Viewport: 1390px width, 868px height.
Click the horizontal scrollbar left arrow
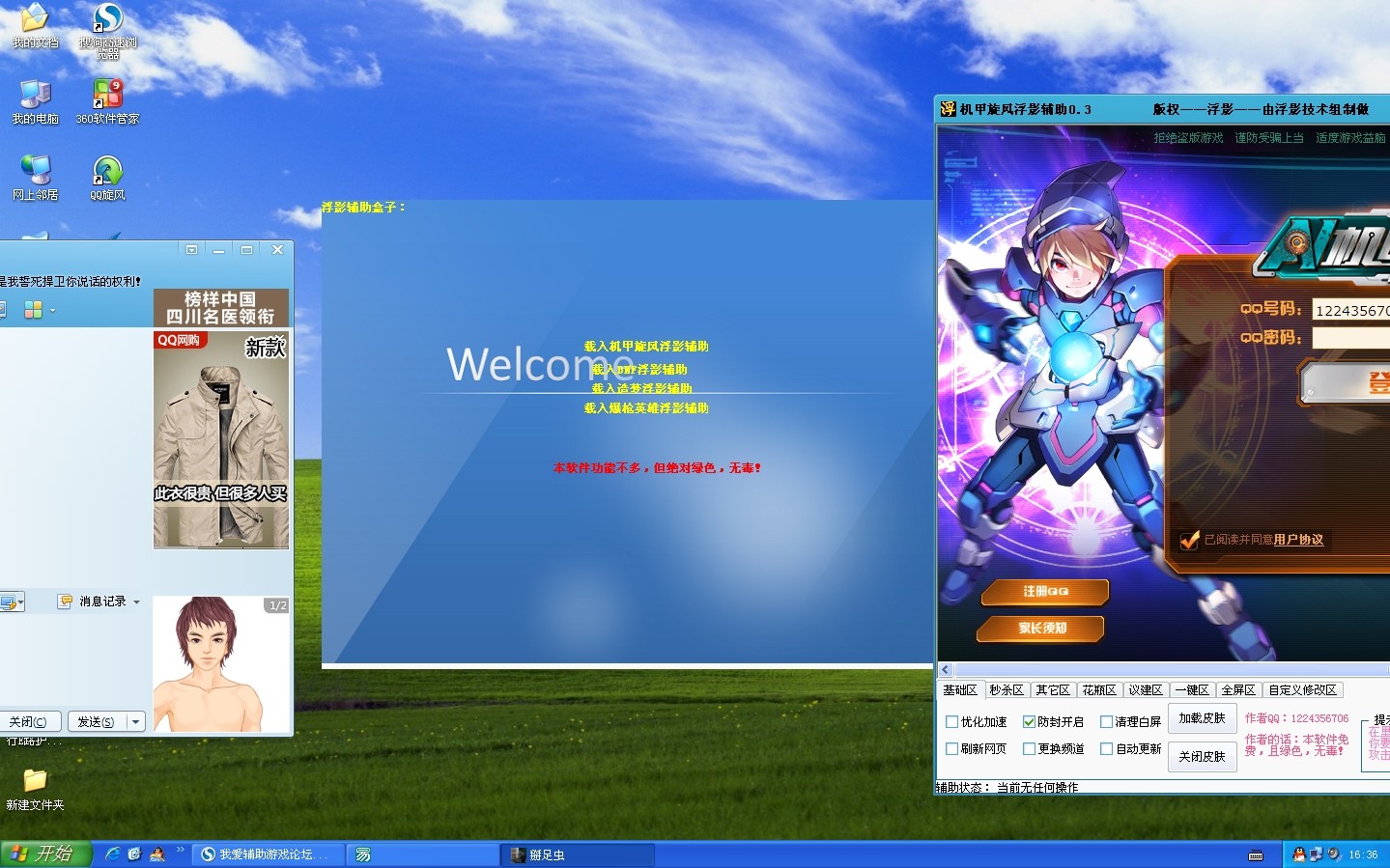coord(946,670)
